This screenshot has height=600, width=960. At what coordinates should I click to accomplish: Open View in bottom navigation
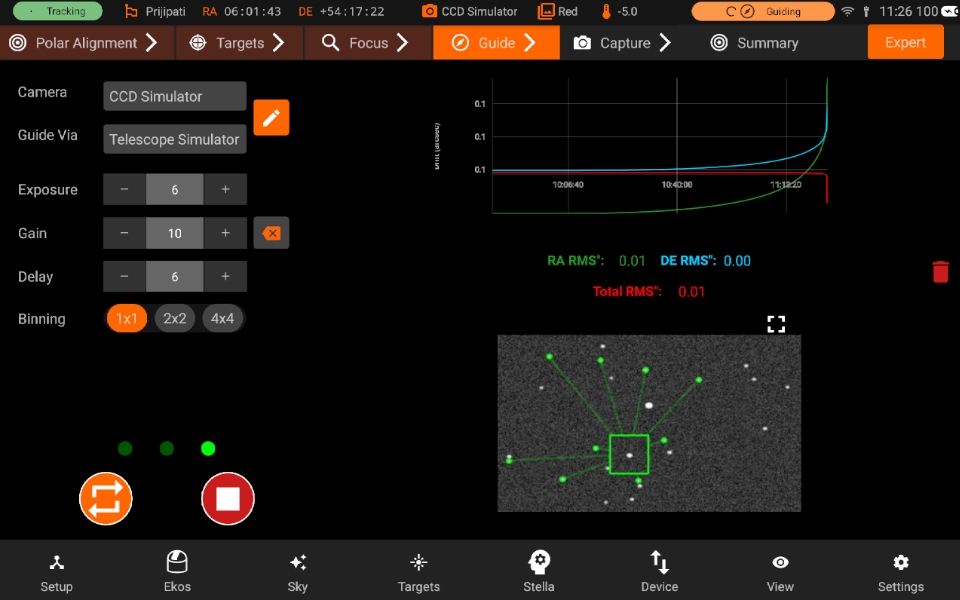coord(780,572)
